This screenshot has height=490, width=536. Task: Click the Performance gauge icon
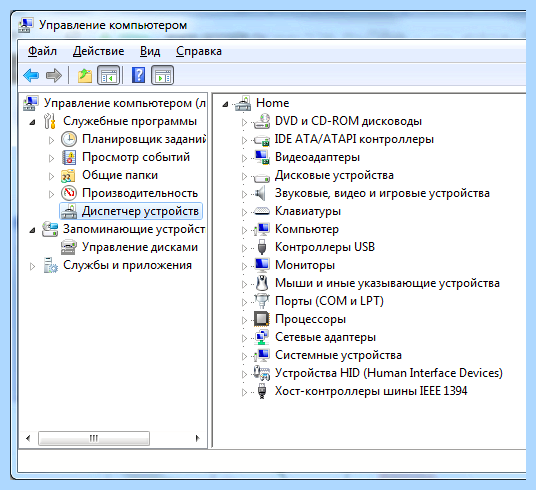click(69, 193)
